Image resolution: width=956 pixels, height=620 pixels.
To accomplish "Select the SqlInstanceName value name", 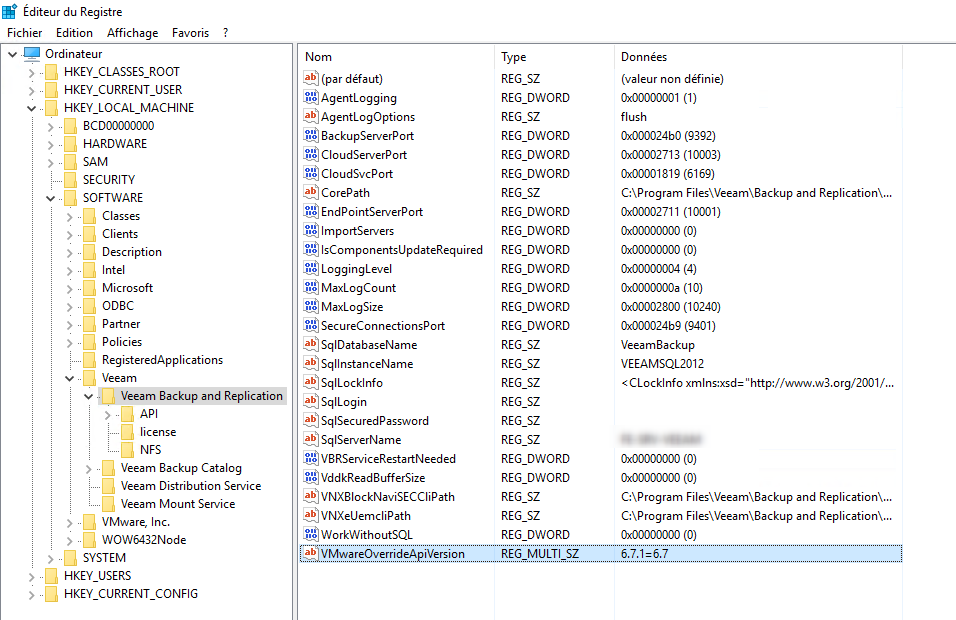I will [x=367, y=364].
